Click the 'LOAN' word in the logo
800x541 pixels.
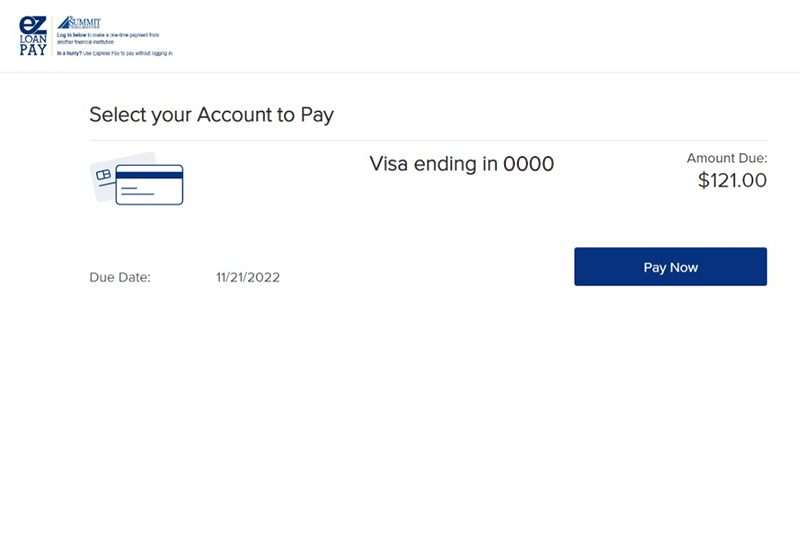coord(33,39)
